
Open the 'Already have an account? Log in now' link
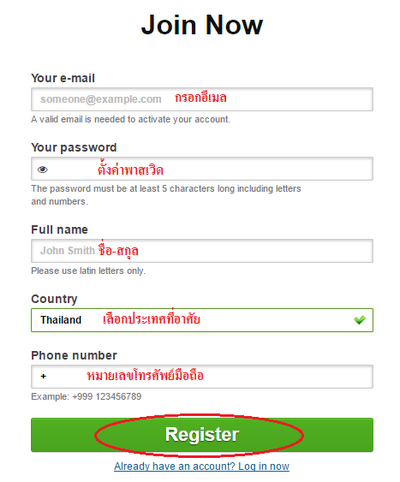pyautogui.click(x=202, y=466)
